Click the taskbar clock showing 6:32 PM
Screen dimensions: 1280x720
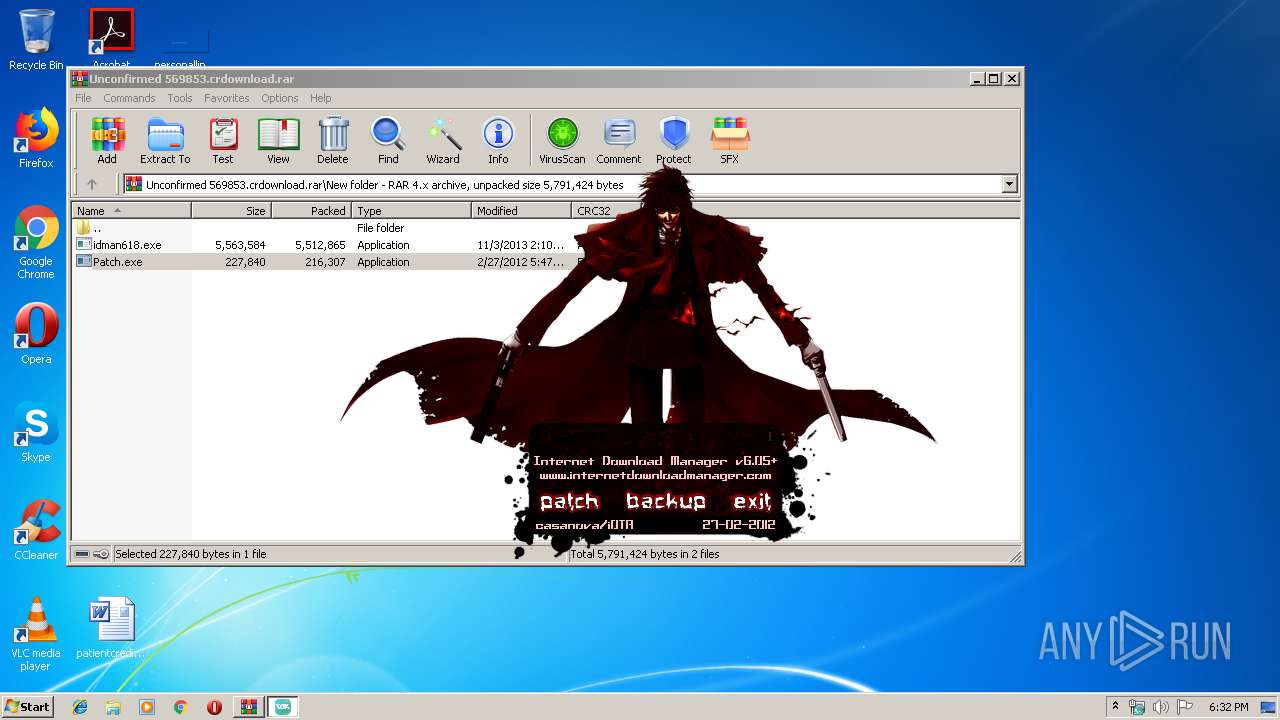[x=1229, y=707]
